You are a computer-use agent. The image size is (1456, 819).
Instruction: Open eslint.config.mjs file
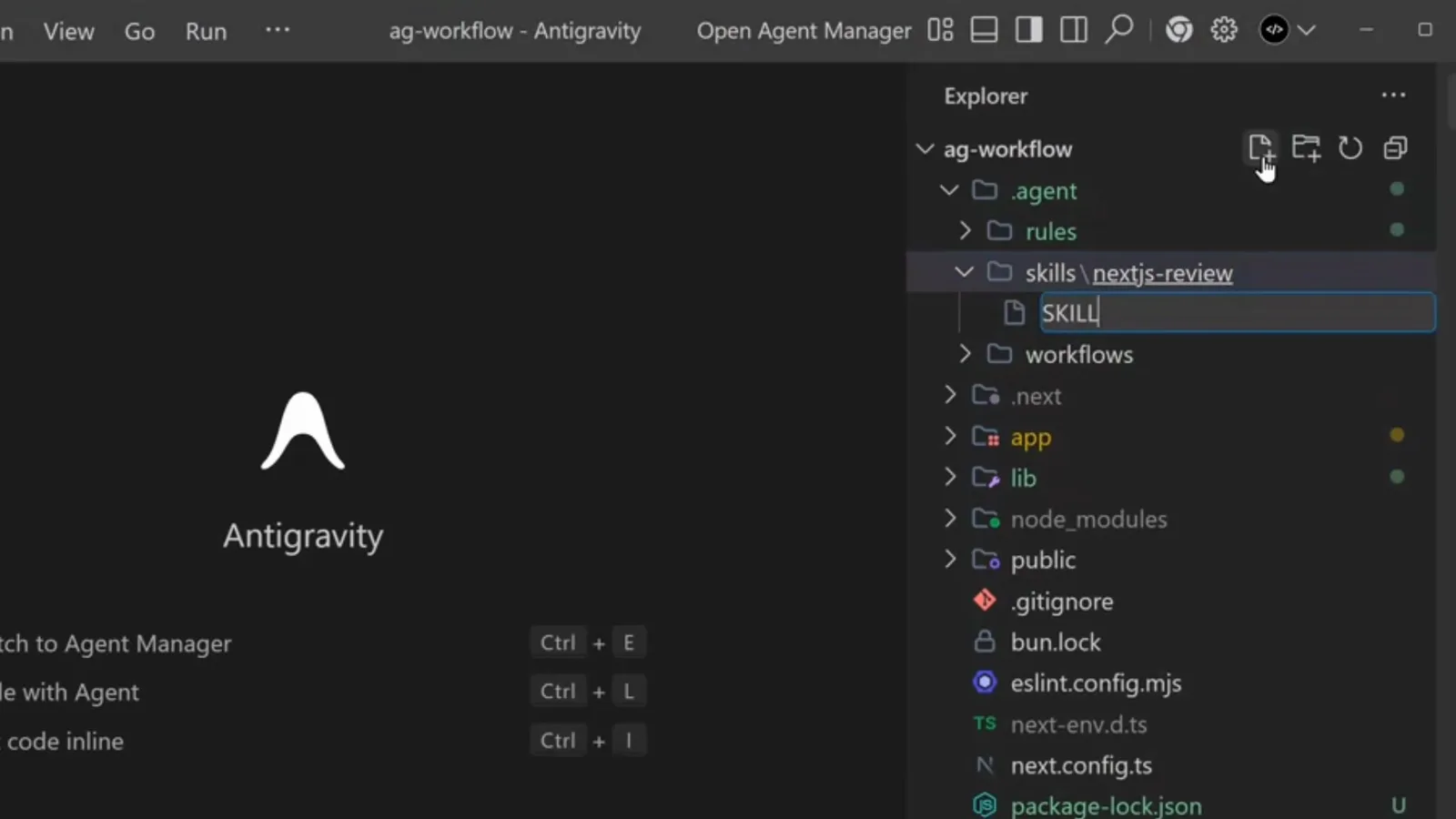[x=1096, y=683]
